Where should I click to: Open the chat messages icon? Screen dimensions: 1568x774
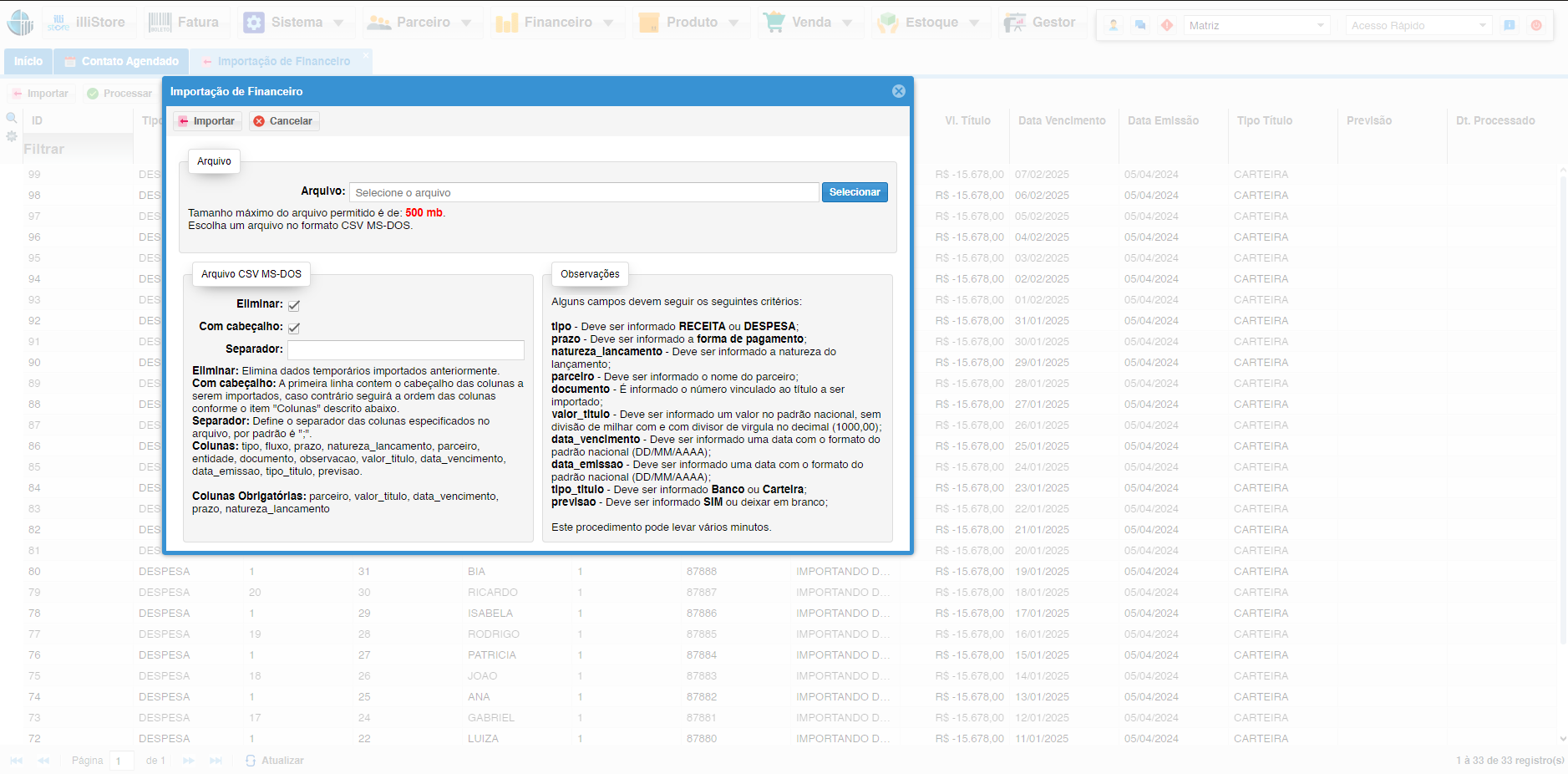pyautogui.click(x=1140, y=26)
